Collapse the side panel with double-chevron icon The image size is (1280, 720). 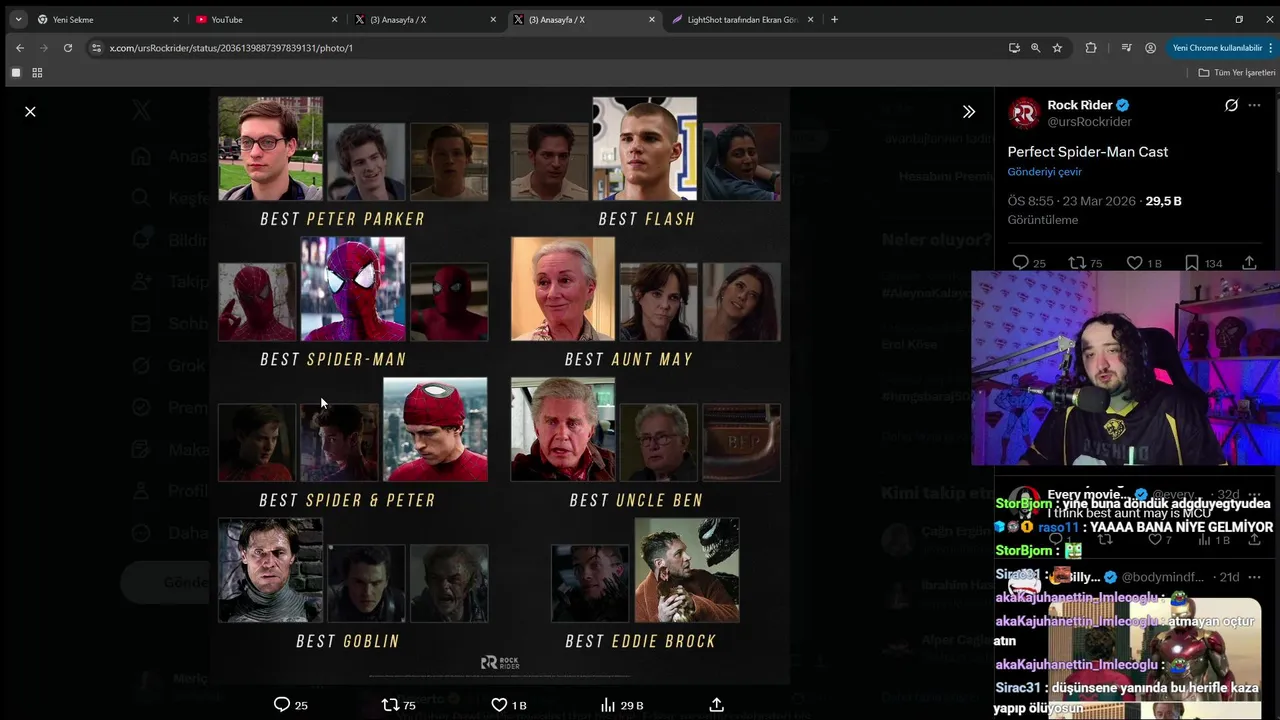click(968, 111)
